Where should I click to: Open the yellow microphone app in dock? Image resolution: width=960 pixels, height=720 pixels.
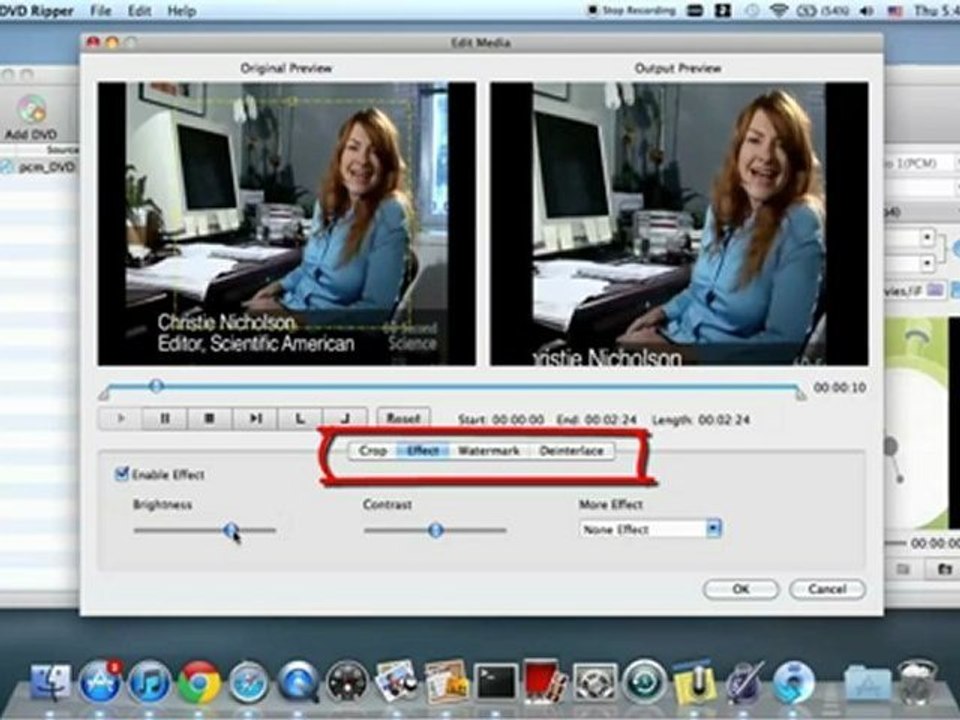tap(694, 681)
